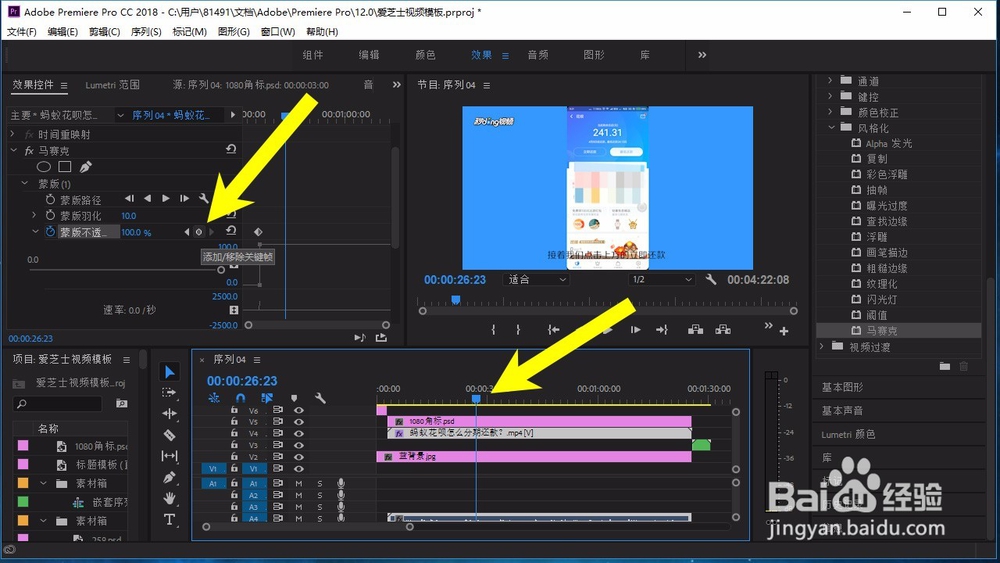Screen dimensions: 1000x563
Task: Click Go to Out point button
Action: pos(661,330)
